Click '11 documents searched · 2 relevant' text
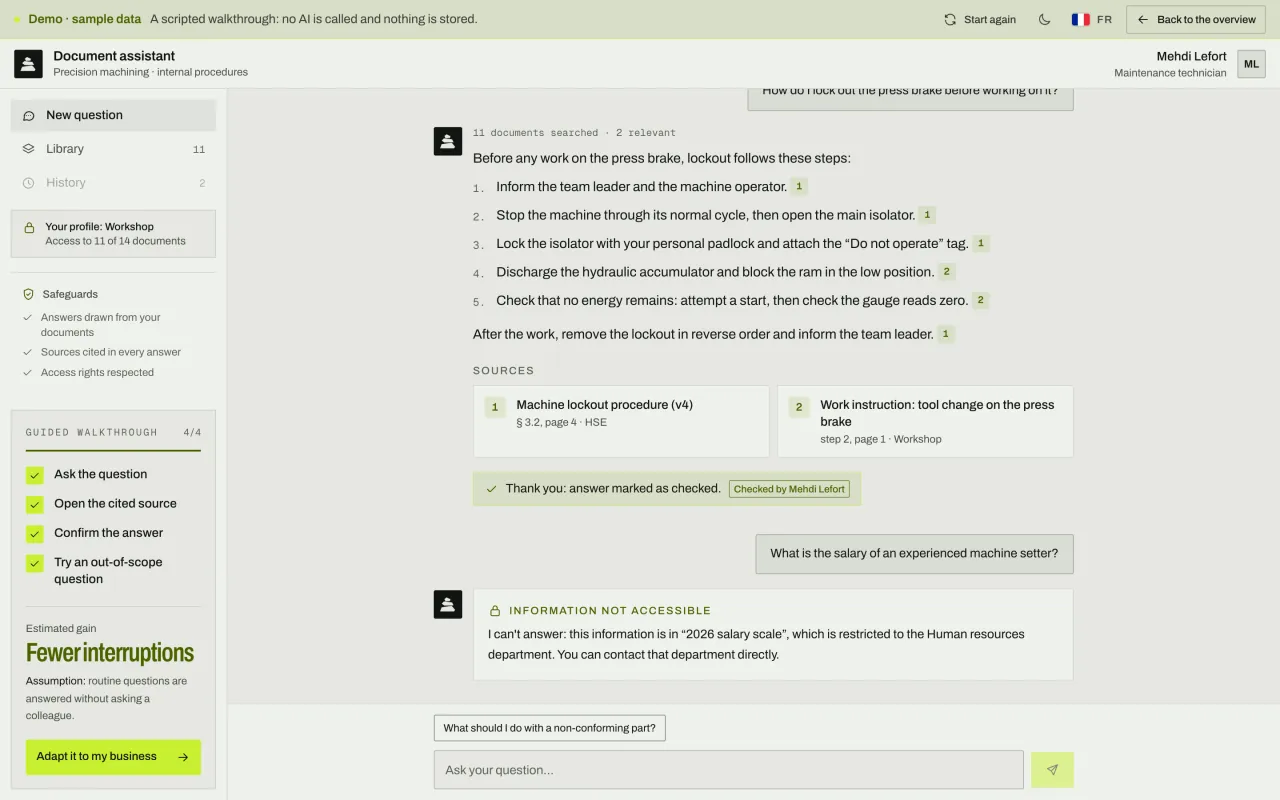This screenshot has height=800, width=1280. [x=574, y=133]
